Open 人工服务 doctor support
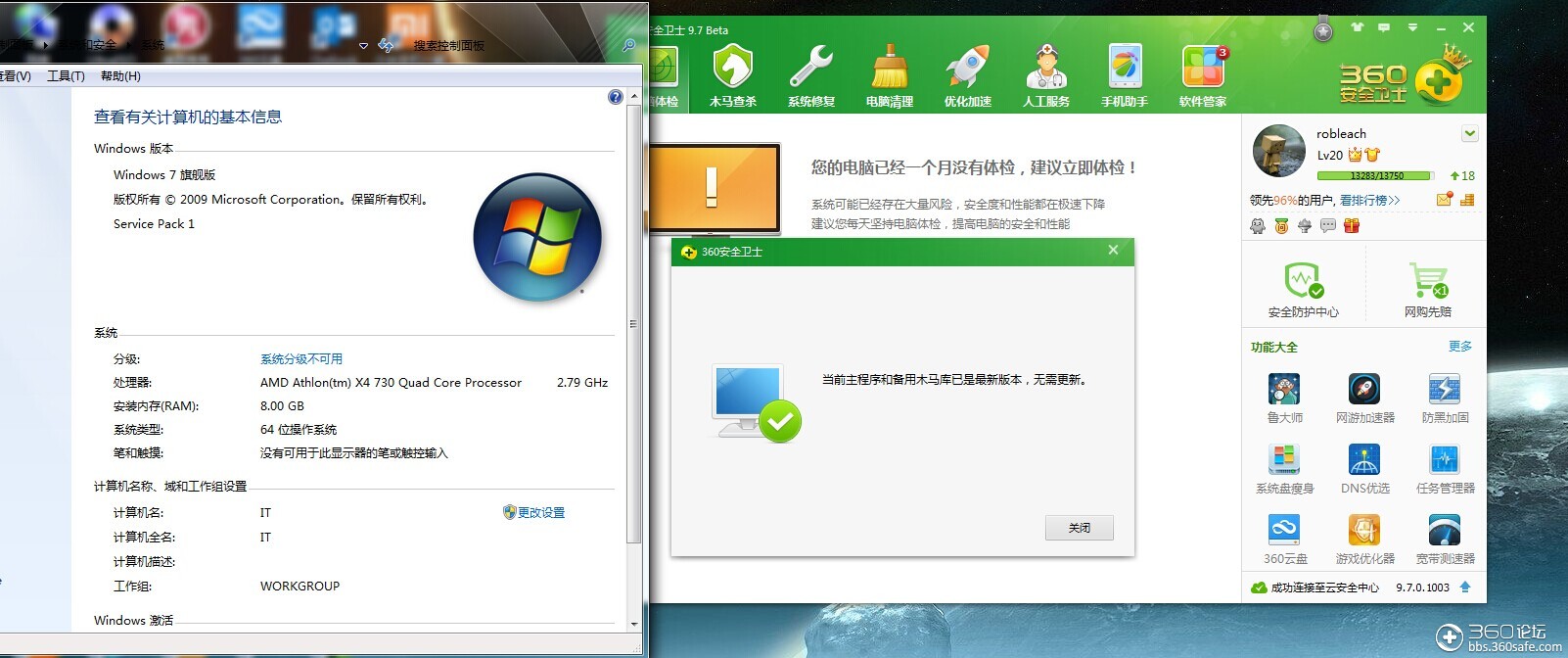The height and width of the screenshot is (658, 1568). (x=1046, y=76)
